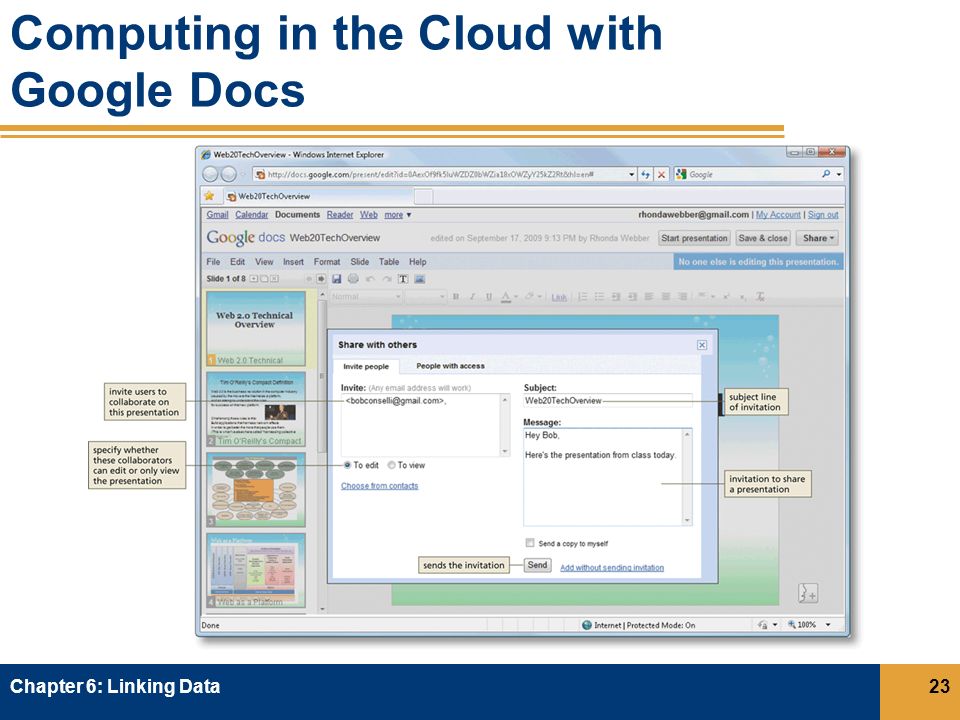Click the Start presentation button
This screenshot has height=720, width=960.
[x=694, y=238]
